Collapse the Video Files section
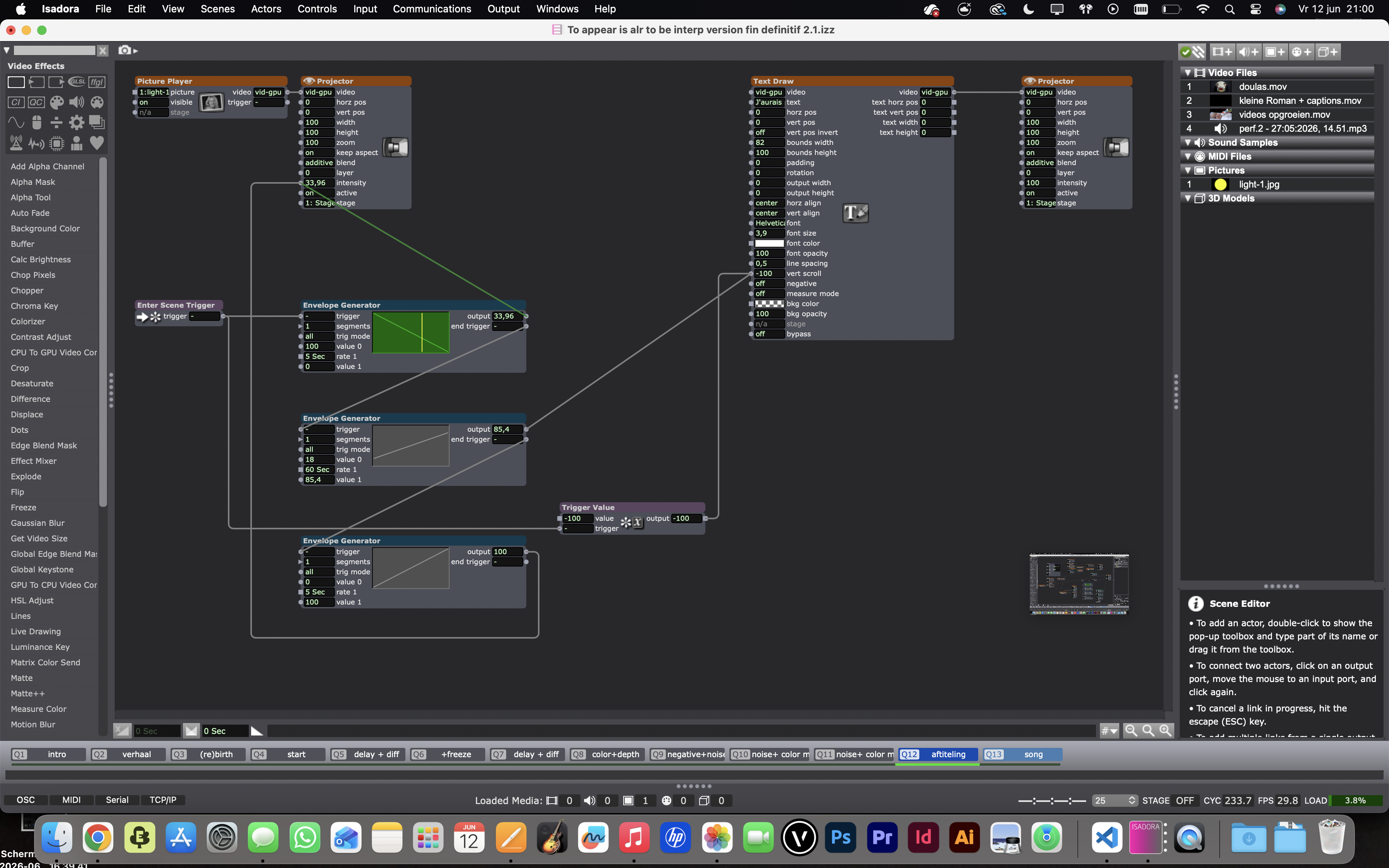The image size is (1389, 868). click(x=1187, y=73)
